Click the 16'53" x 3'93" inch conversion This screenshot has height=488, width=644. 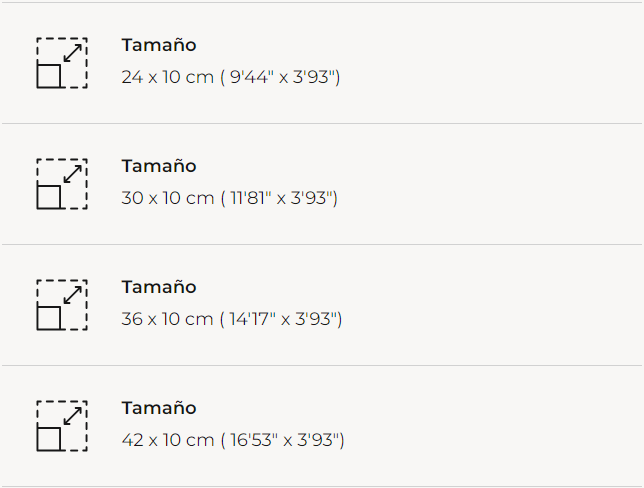pyautogui.click(x=286, y=440)
